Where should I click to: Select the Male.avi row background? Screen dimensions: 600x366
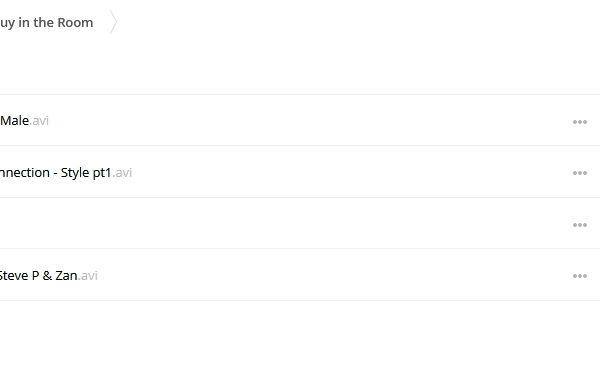300,120
